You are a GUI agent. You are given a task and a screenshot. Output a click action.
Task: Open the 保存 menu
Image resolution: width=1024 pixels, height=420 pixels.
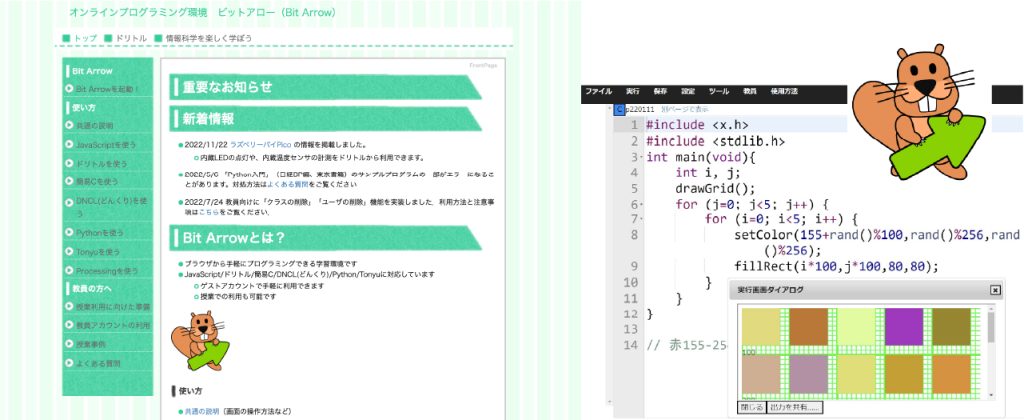click(x=660, y=91)
